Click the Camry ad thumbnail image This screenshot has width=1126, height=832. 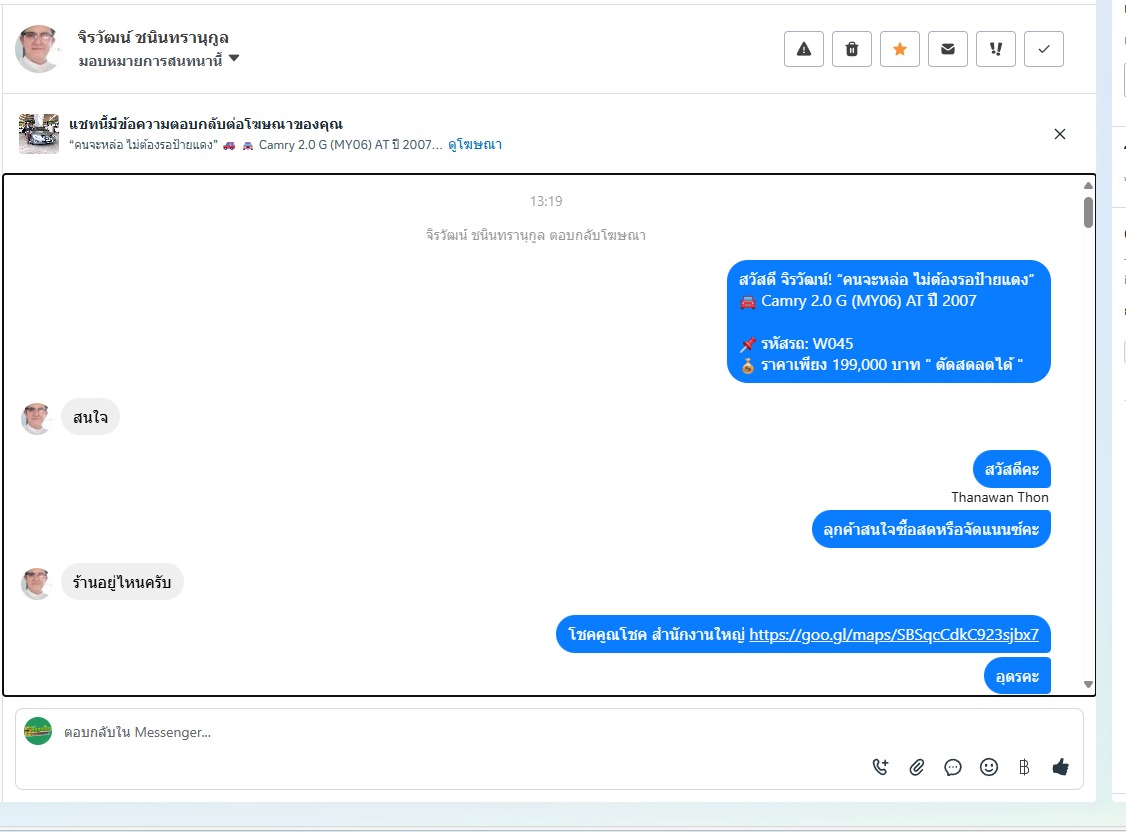(x=39, y=134)
